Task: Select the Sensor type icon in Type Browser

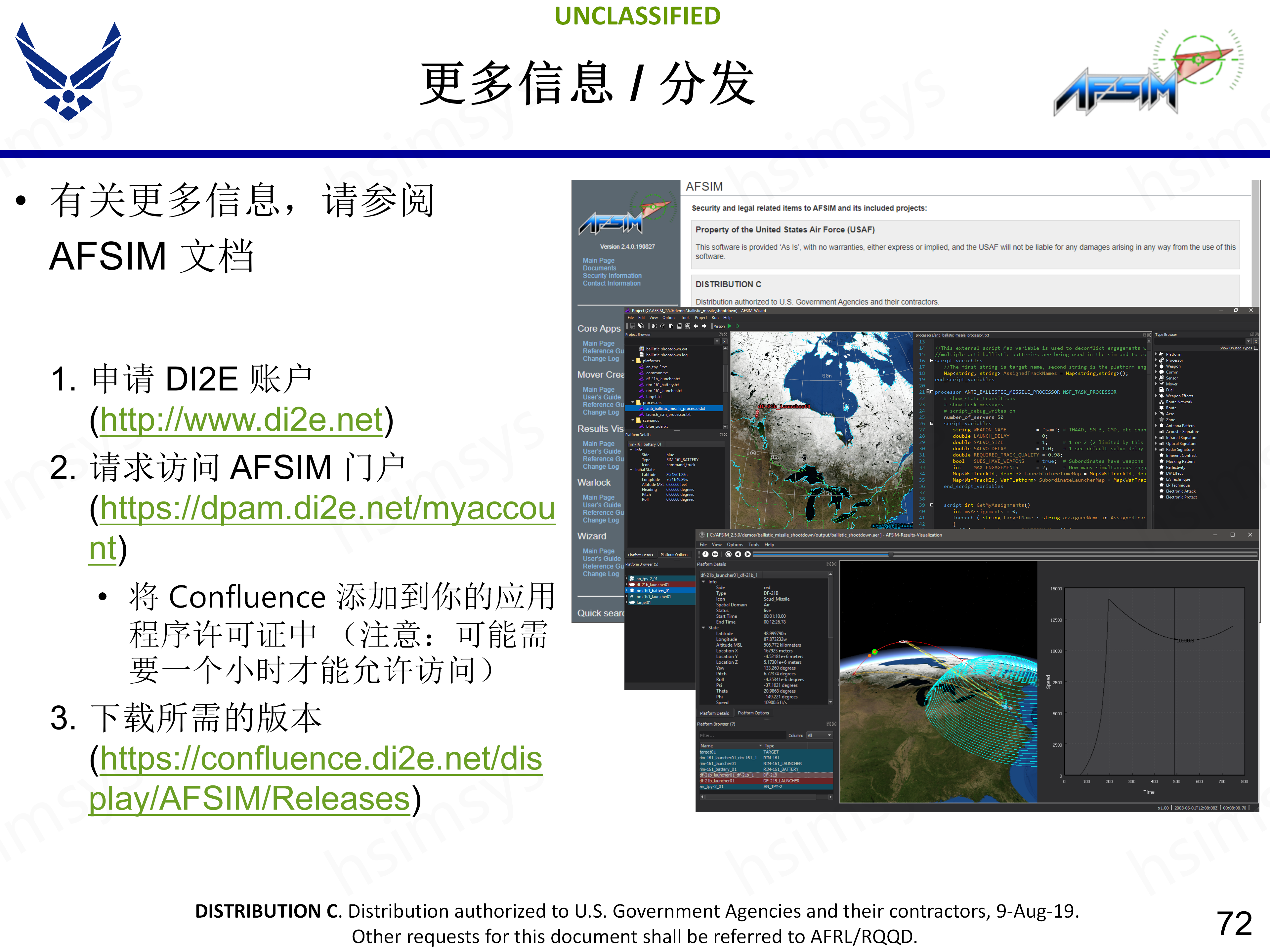Action: [x=1162, y=378]
